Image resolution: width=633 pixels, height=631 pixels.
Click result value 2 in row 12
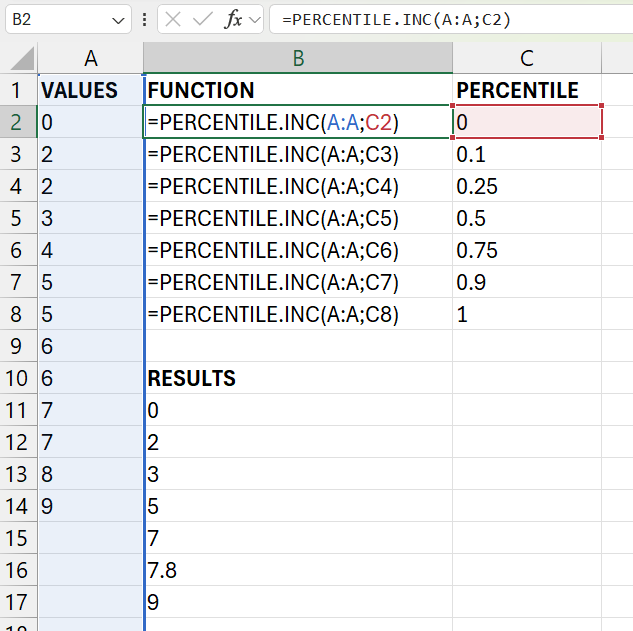tap(298, 442)
